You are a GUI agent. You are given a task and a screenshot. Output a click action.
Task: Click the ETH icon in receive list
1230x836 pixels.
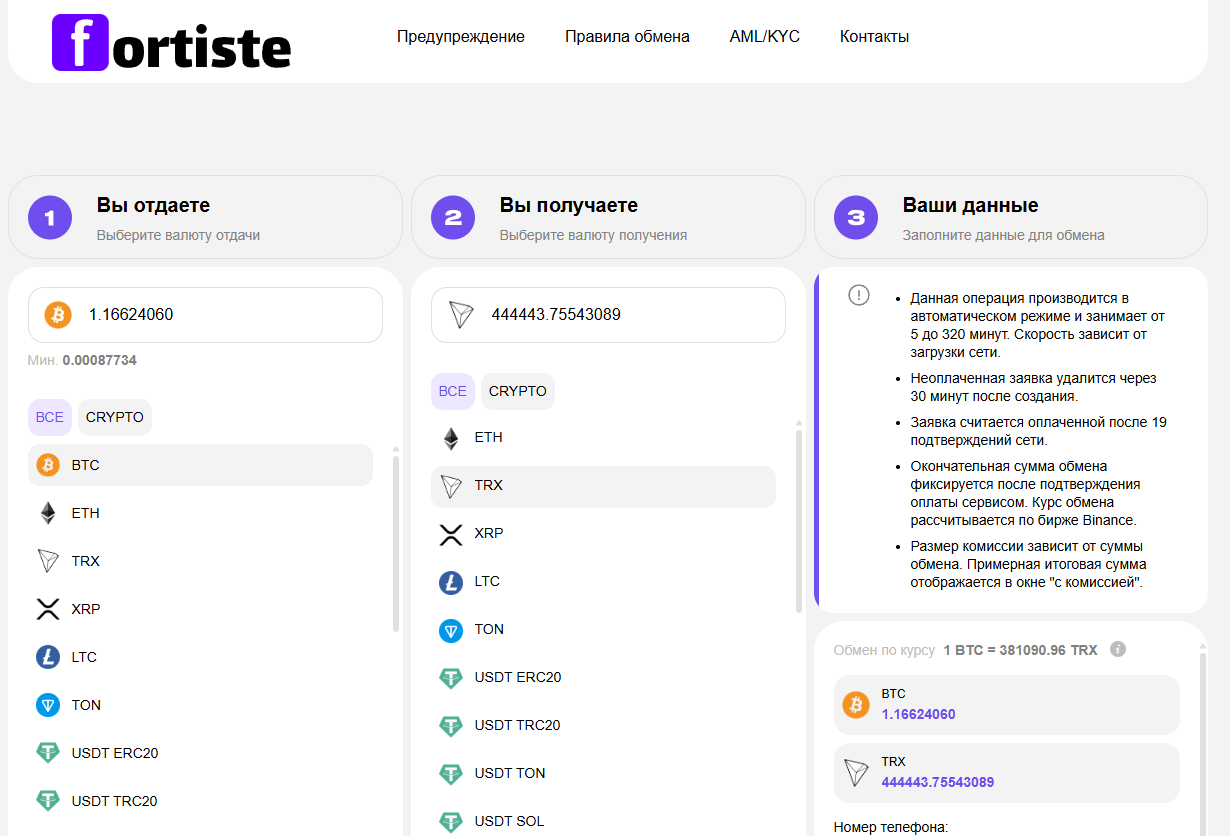click(451, 438)
